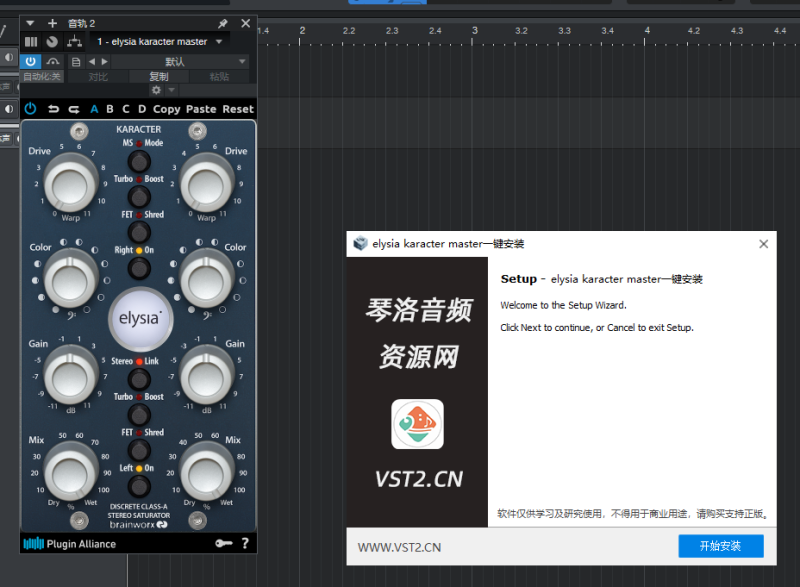Viewport: 800px width, 587px height.
Task: Click the channel routing icon in editor header
Action: [73, 41]
